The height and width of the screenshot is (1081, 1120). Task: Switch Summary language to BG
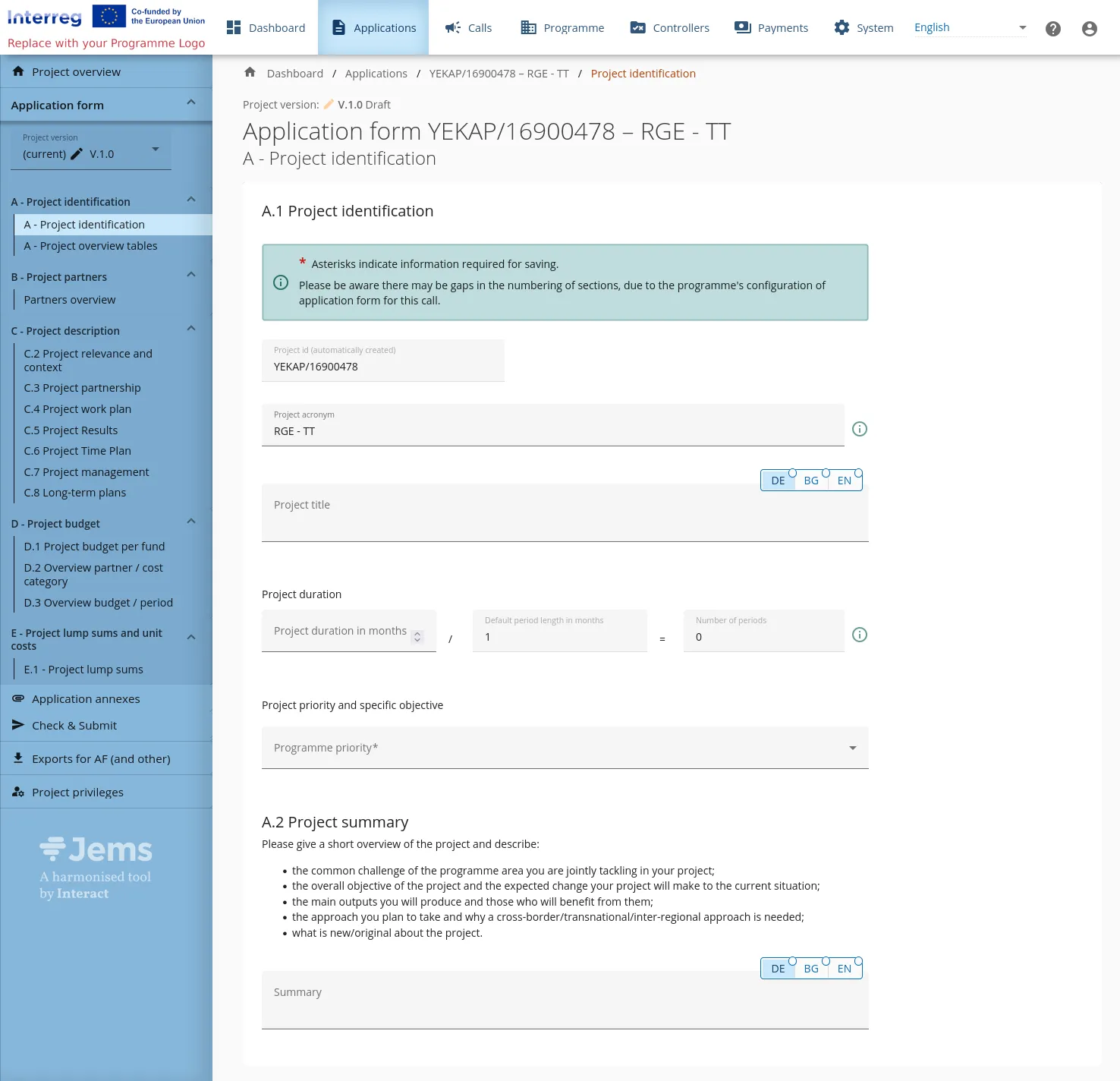pos(811,969)
